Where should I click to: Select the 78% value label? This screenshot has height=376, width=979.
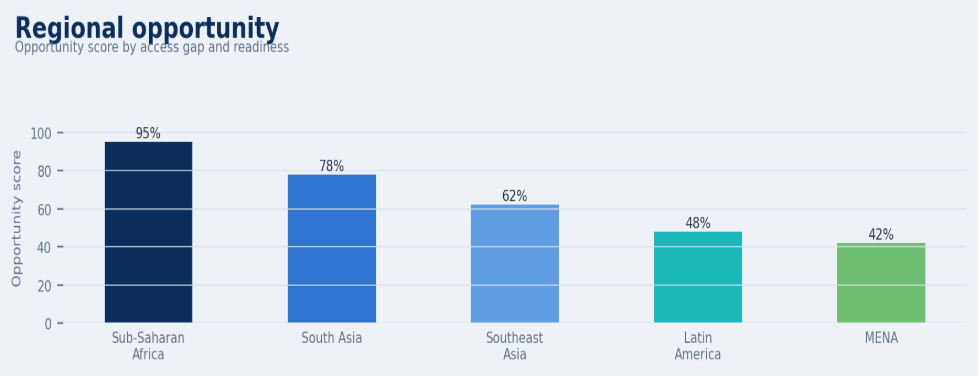[x=332, y=166]
